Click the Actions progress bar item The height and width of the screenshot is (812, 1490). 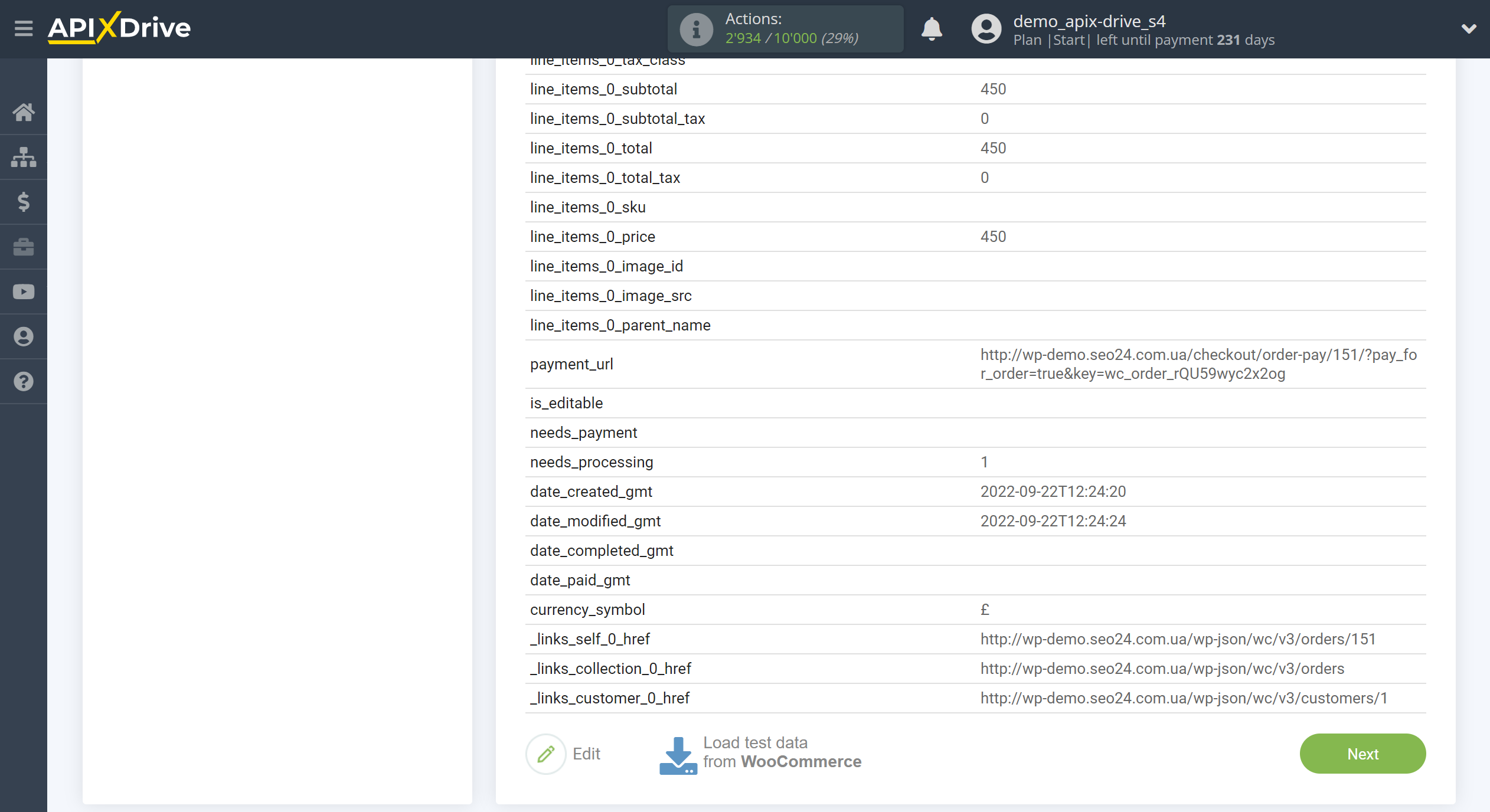pyautogui.click(x=785, y=27)
